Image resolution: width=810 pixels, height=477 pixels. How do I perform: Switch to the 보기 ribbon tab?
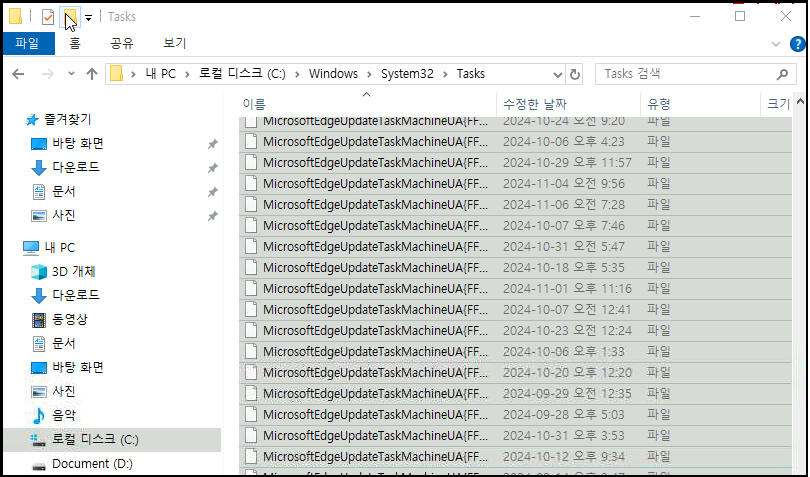175,43
